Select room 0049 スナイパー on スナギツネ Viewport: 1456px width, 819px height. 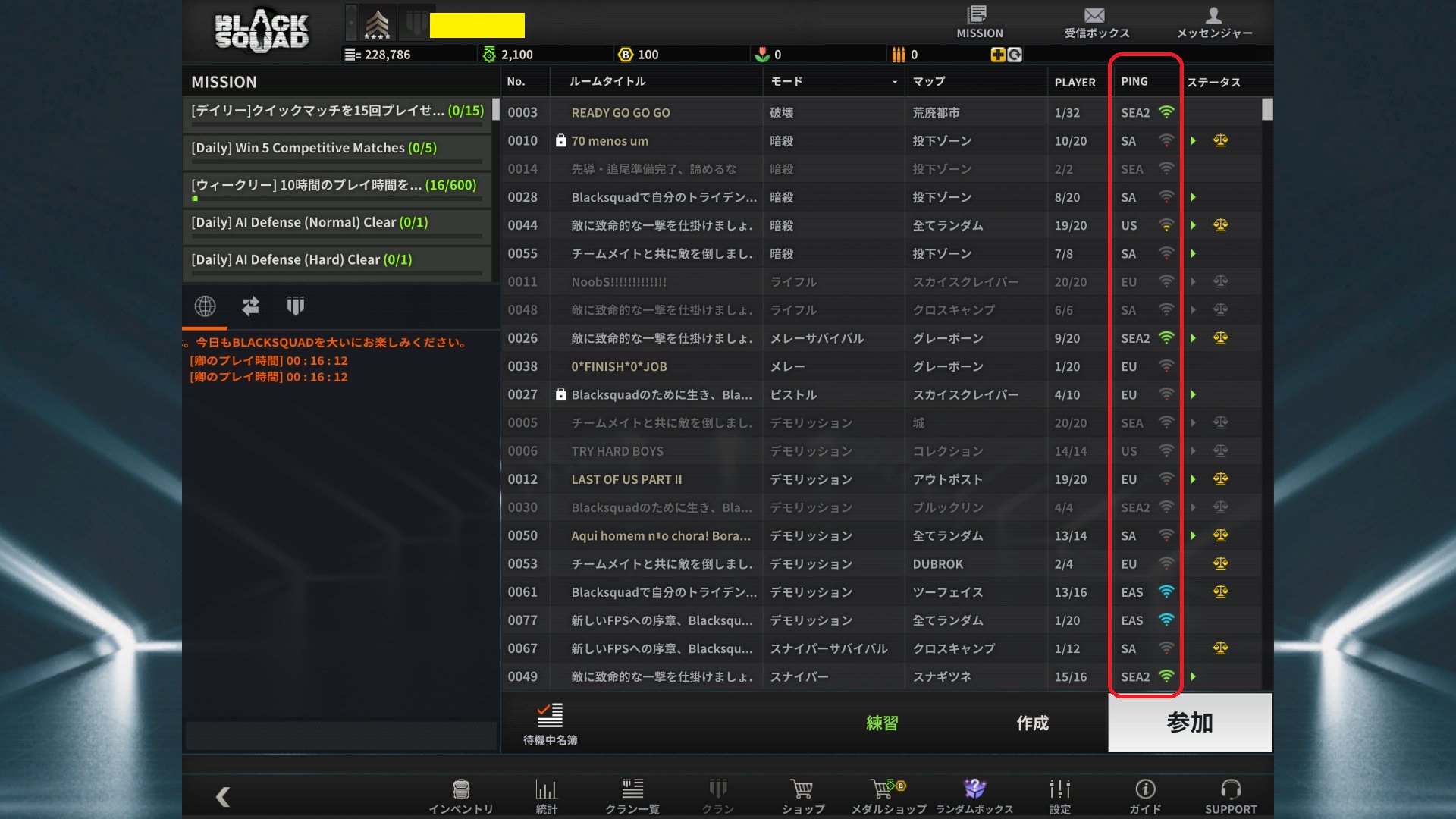[881, 676]
